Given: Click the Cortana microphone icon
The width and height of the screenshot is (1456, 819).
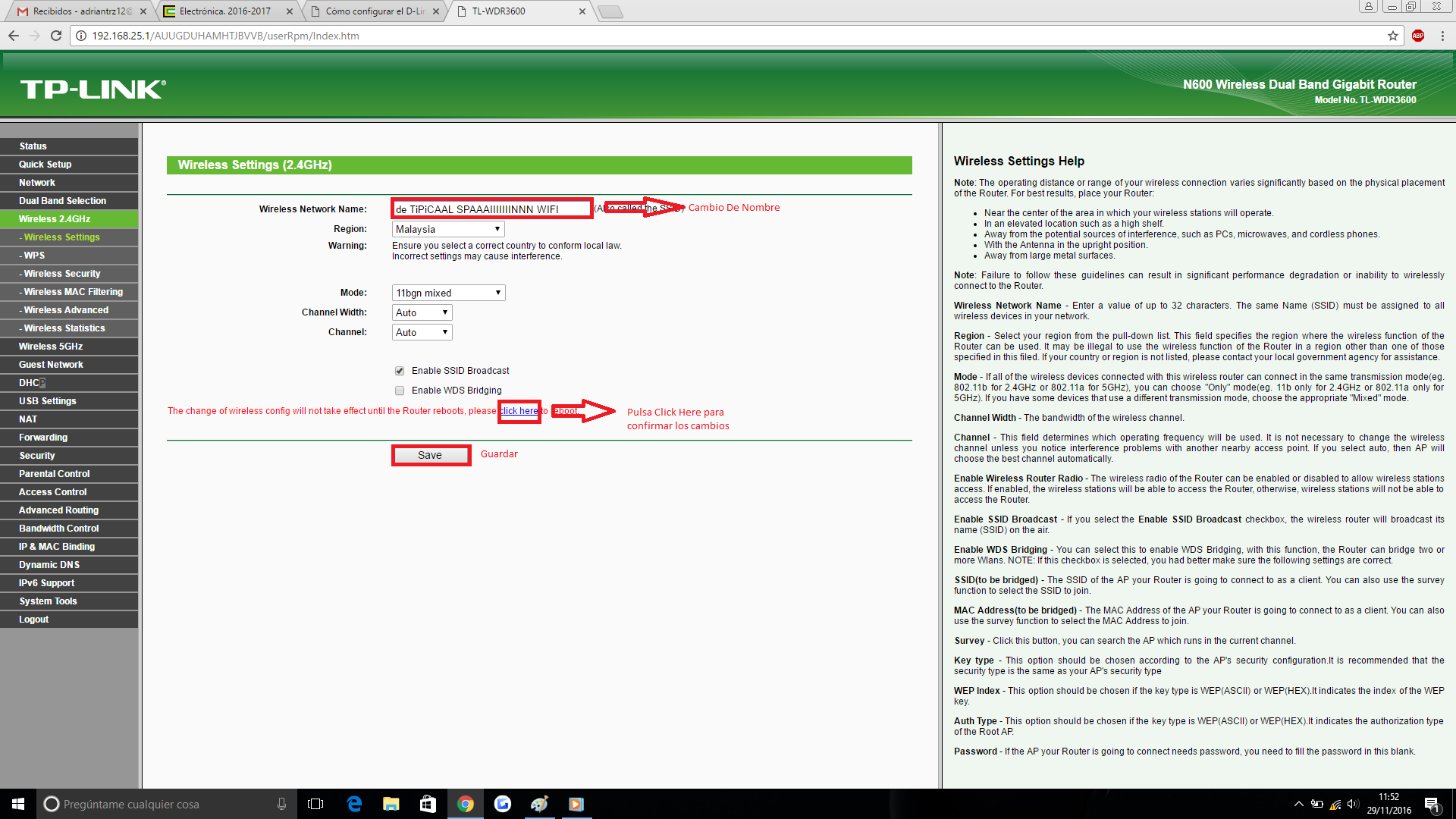Looking at the screenshot, I should pyautogui.click(x=281, y=804).
